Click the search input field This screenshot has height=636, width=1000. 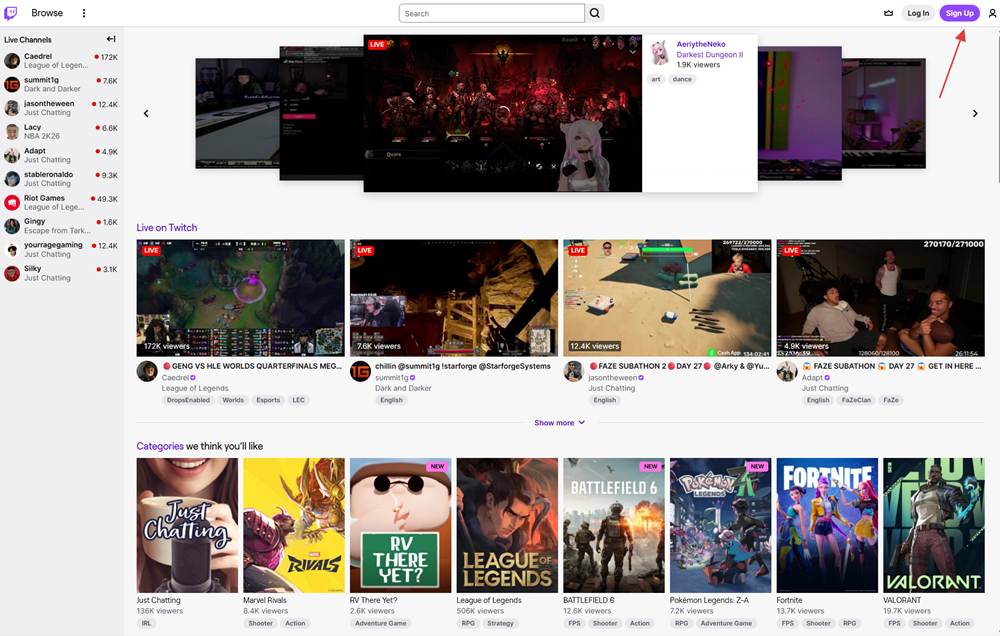point(490,12)
